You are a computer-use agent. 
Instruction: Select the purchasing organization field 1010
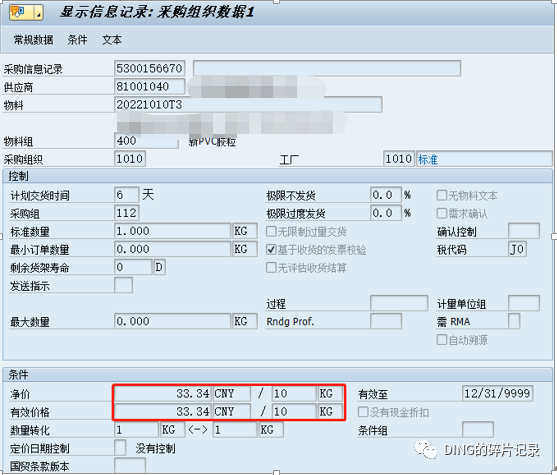pos(130,159)
